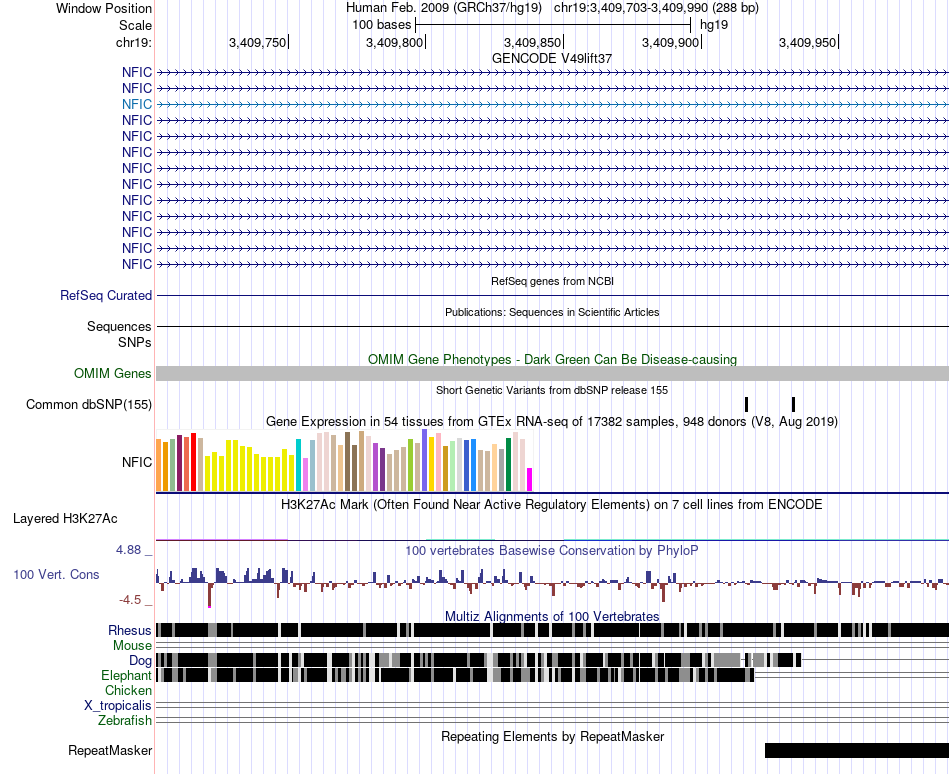Image resolution: width=950 pixels, height=774 pixels.
Task: Click the Window Position label
Action: click(104, 8)
